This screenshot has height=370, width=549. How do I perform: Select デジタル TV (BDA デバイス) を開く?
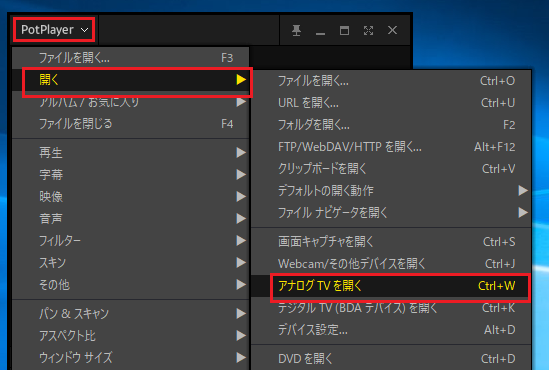coord(391,308)
